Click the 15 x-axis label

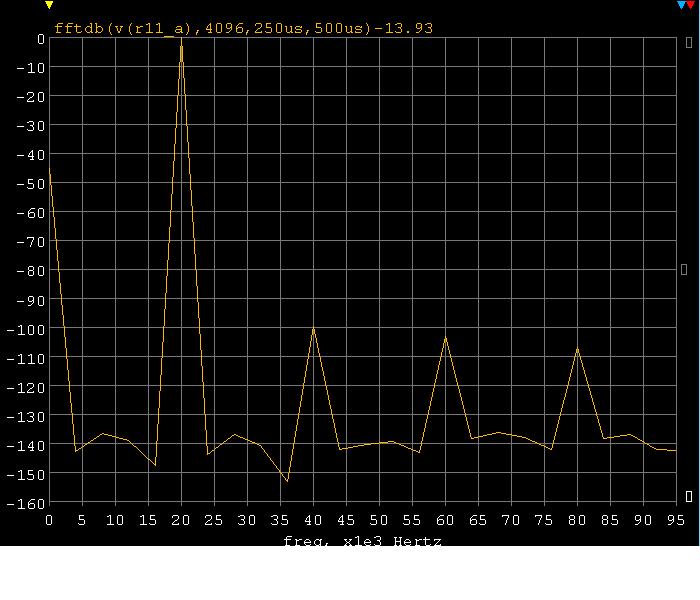point(148,520)
